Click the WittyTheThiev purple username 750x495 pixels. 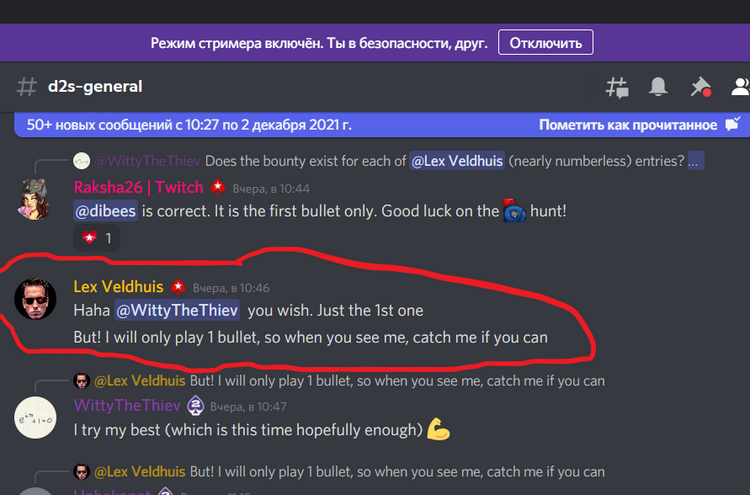click(127, 406)
